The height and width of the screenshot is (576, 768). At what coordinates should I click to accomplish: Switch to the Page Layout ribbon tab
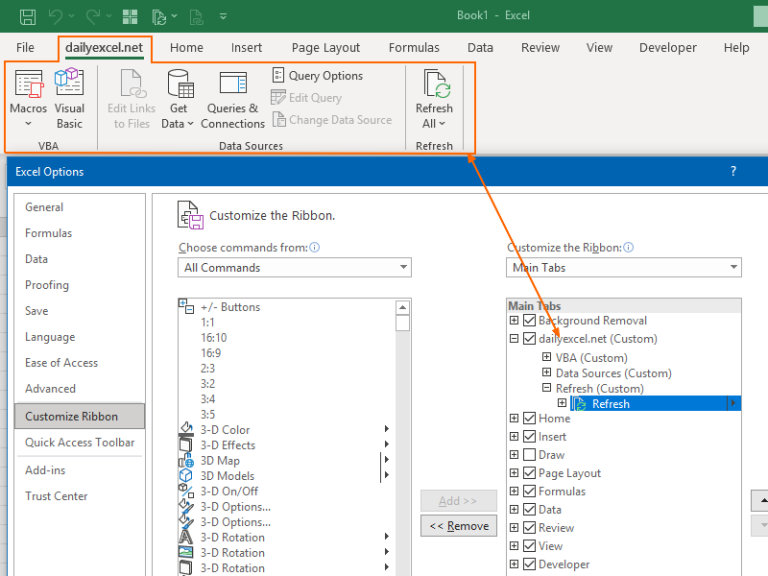[326, 48]
